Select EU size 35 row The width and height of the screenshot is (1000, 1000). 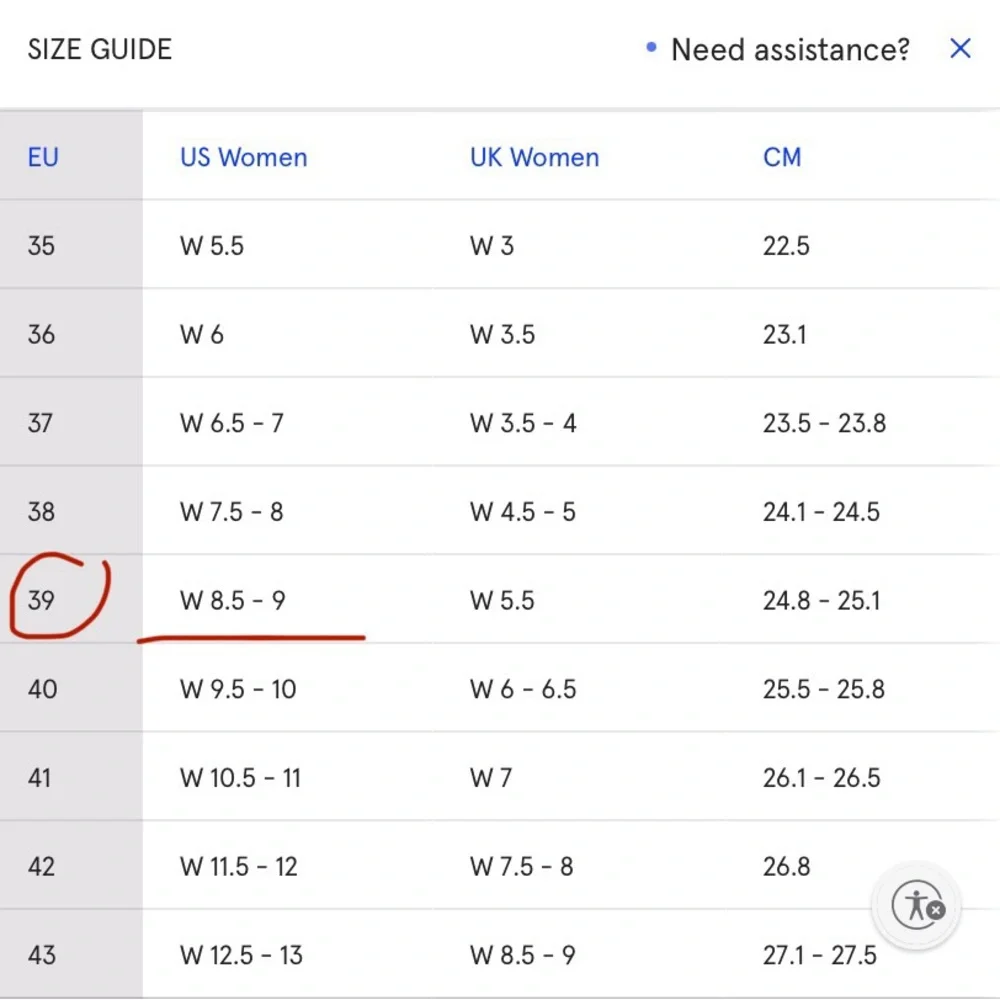pyautogui.click(x=42, y=245)
